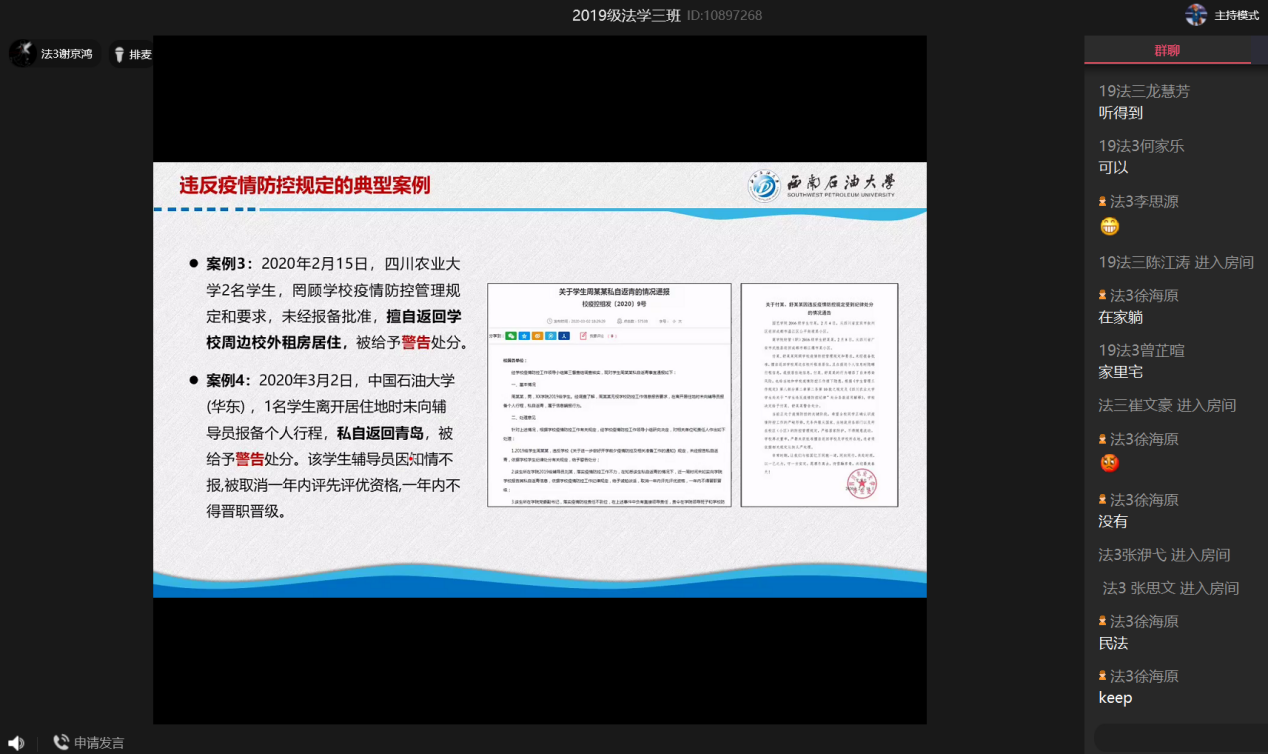Click the badge icon above the angry emoji
1268x754 pixels.
pyautogui.click(x=1103, y=439)
